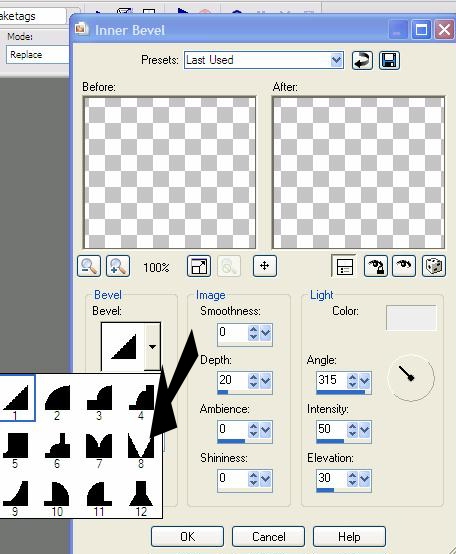Click the proof eye button
Screen dimensions: 456x554
click(x=404, y=266)
